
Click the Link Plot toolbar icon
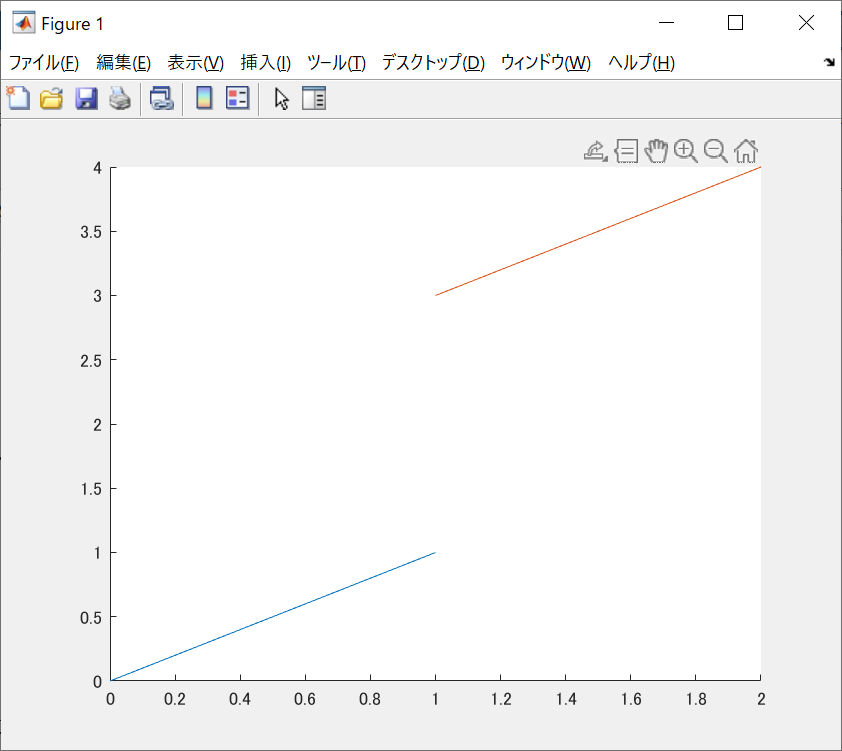coord(162,99)
